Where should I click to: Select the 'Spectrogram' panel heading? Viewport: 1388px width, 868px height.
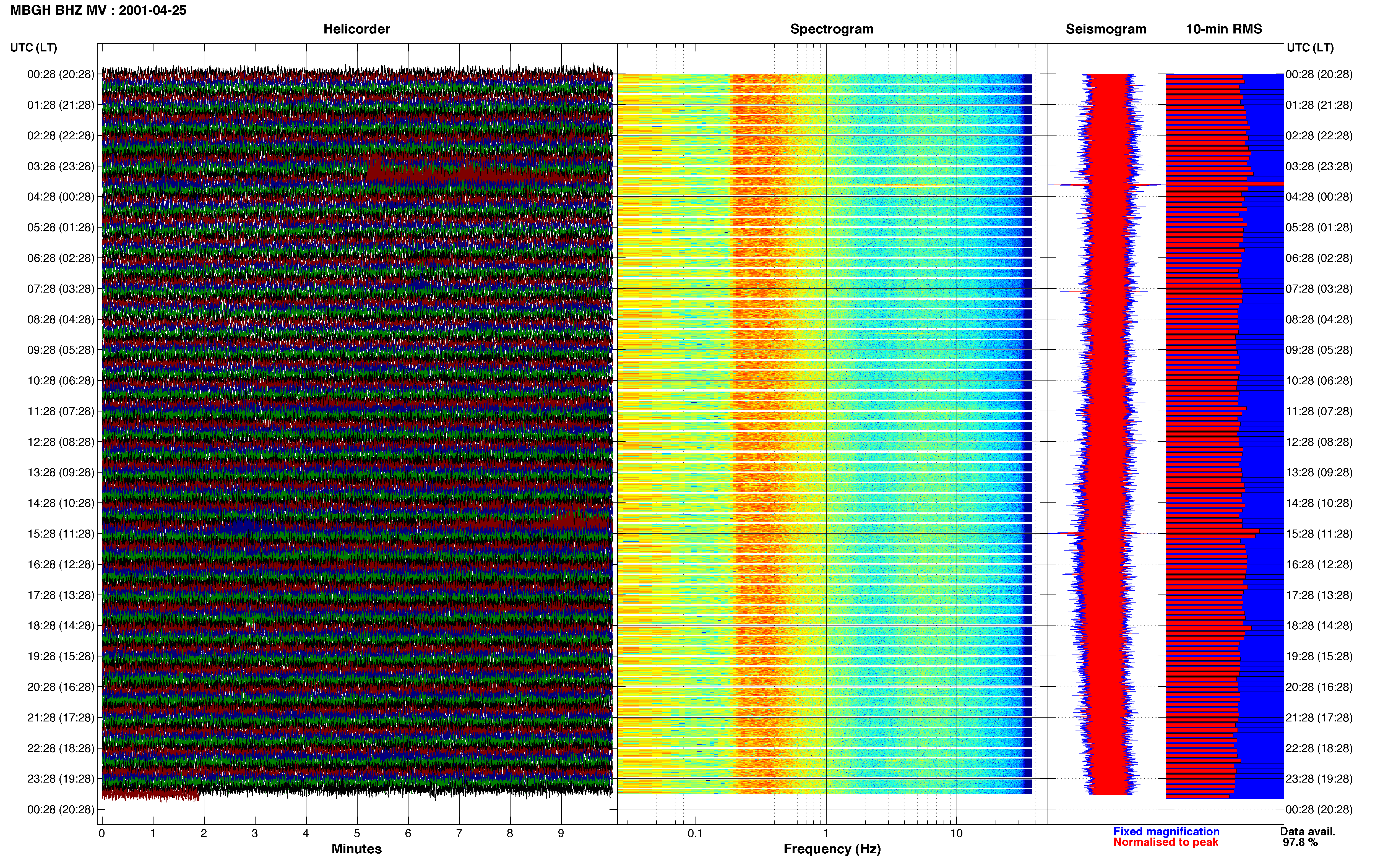coord(832,29)
